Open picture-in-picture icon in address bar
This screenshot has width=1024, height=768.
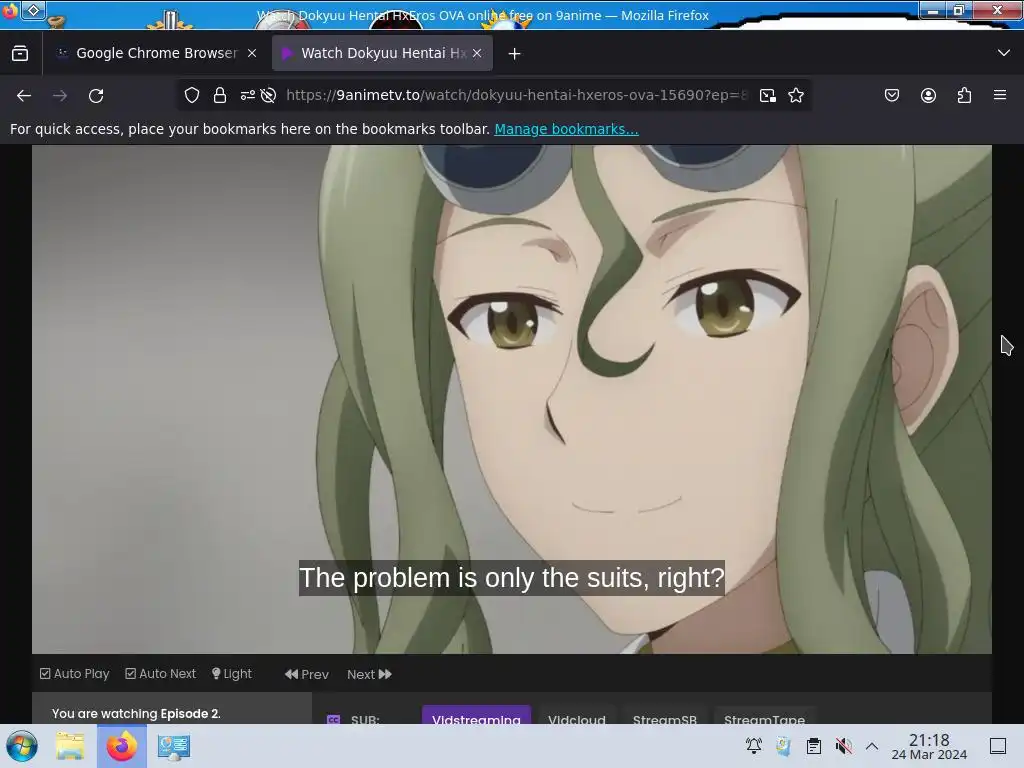pyautogui.click(x=768, y=95)
